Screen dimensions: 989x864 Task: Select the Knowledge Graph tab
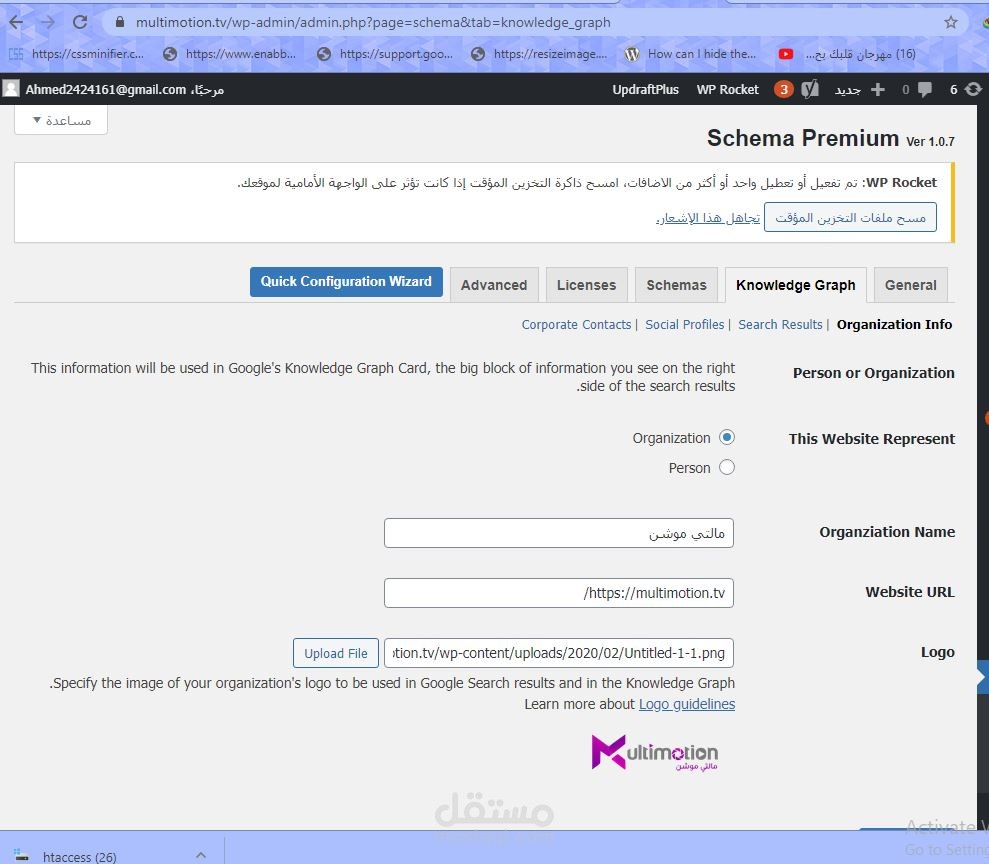795,285
